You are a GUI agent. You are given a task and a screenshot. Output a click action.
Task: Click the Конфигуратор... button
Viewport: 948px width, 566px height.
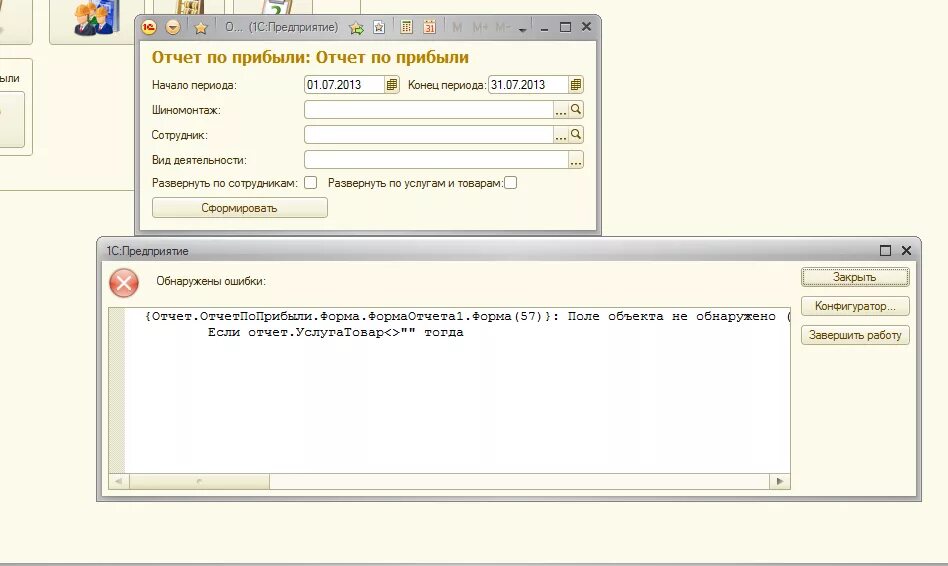[855, 306]
